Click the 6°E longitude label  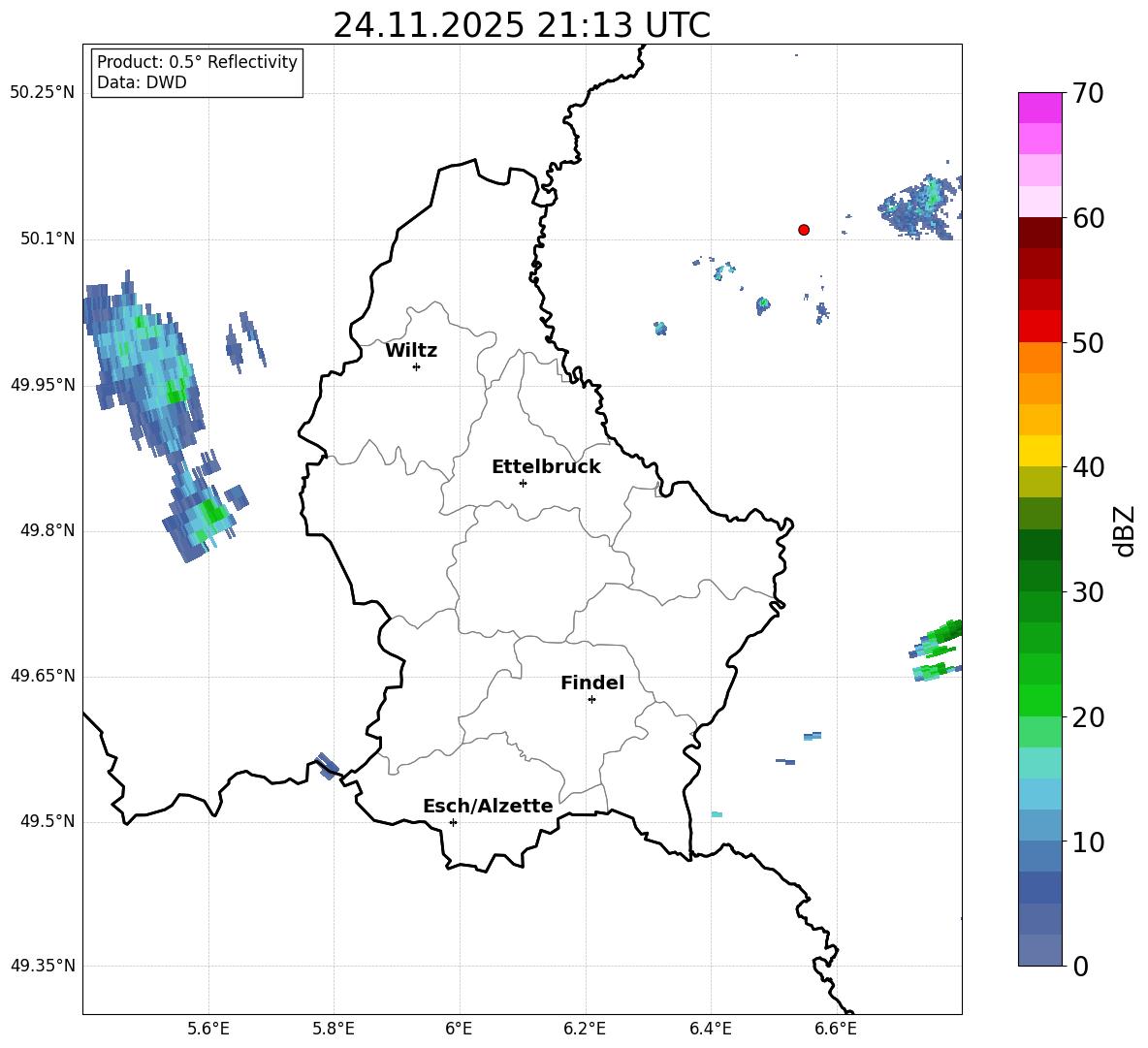point(459,1030)
